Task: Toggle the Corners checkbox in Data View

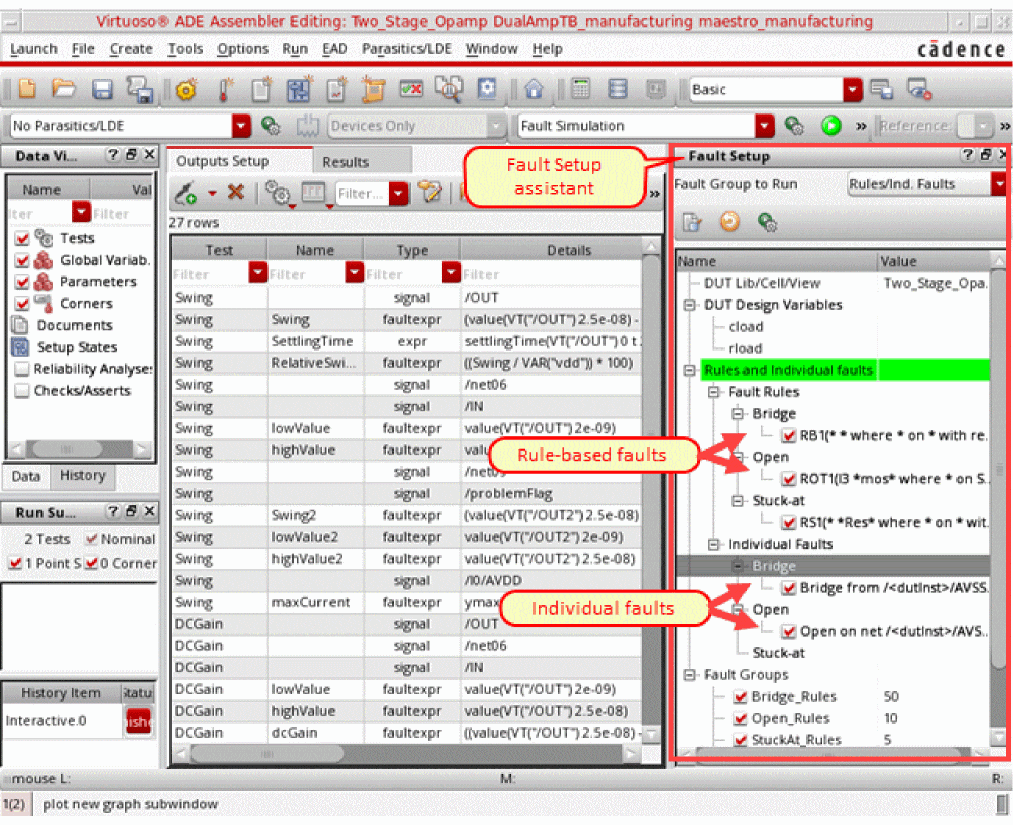Action: pos(22,304)
